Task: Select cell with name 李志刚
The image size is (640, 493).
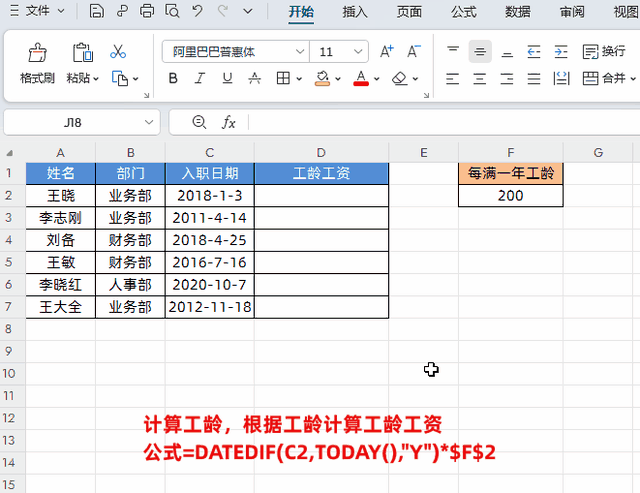Action: [x=60, y=218]
